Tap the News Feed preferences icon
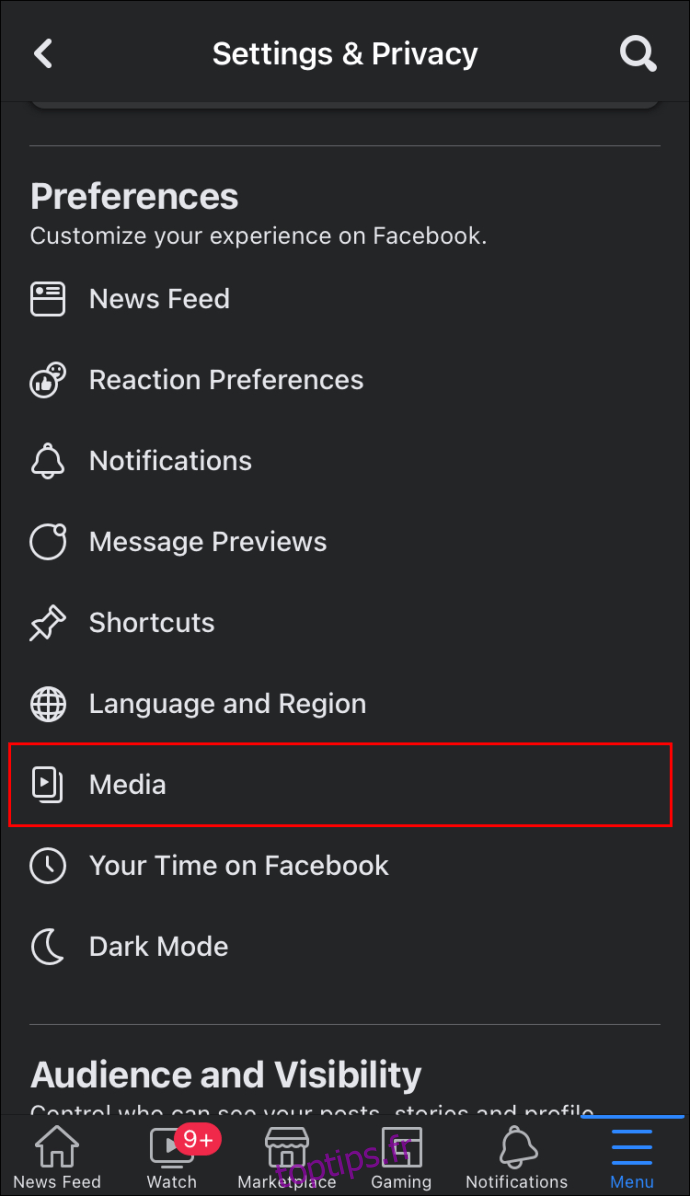This screenshot has height=1196, width=690. pyautogui.click(x=47, y=299)
